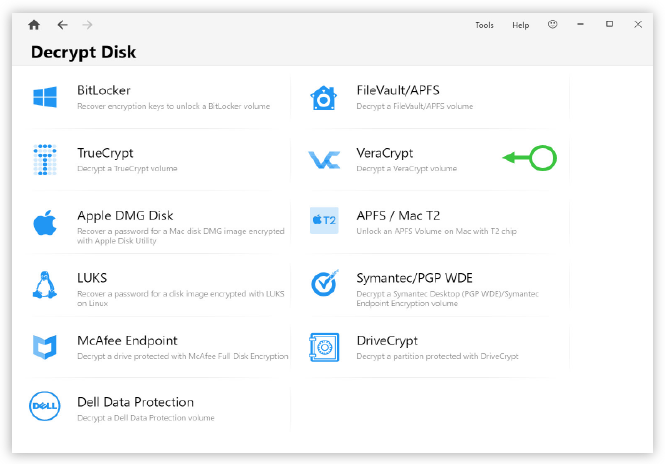Screen dimensions: 665x464
Task: Click the Home icon
Action: pyautogui.click(x=34, y=25)
